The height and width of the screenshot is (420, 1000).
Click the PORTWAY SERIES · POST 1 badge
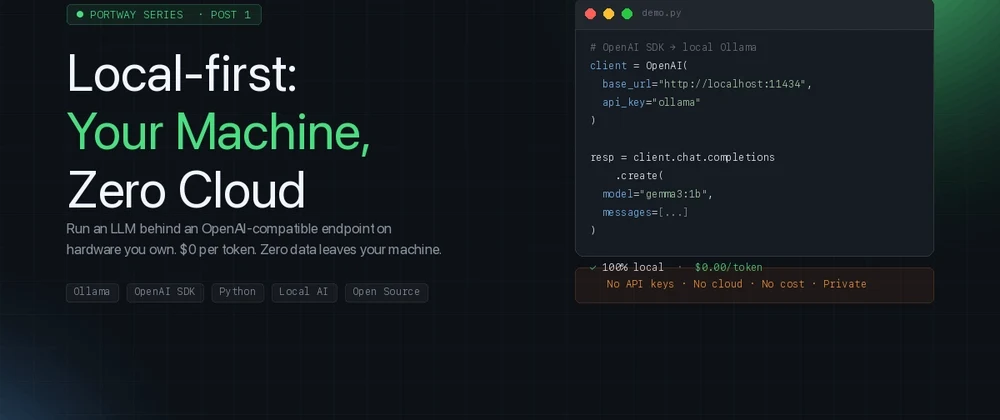(164, 15)
